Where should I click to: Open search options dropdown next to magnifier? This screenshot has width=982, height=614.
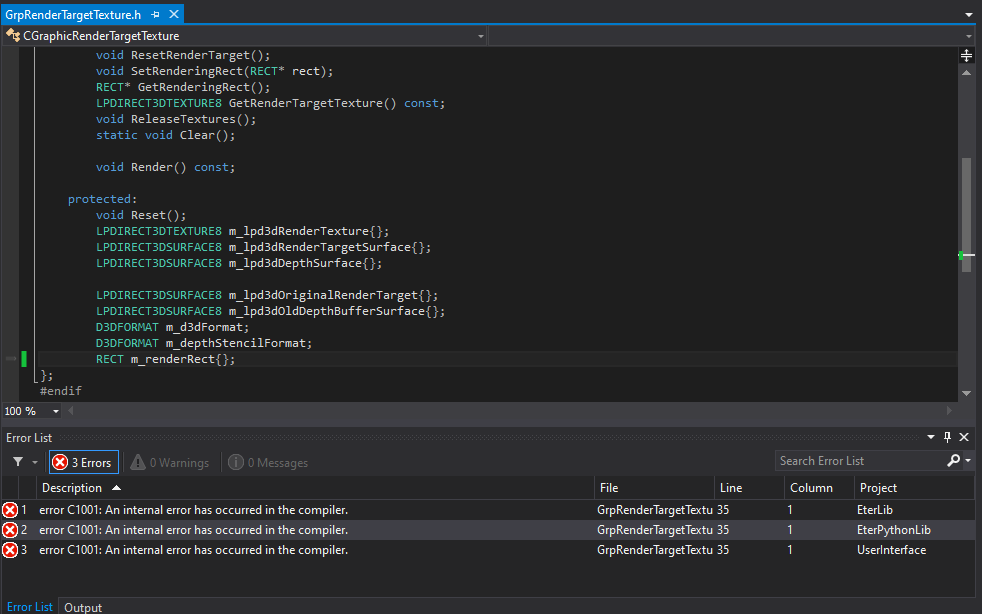(968, 460)
